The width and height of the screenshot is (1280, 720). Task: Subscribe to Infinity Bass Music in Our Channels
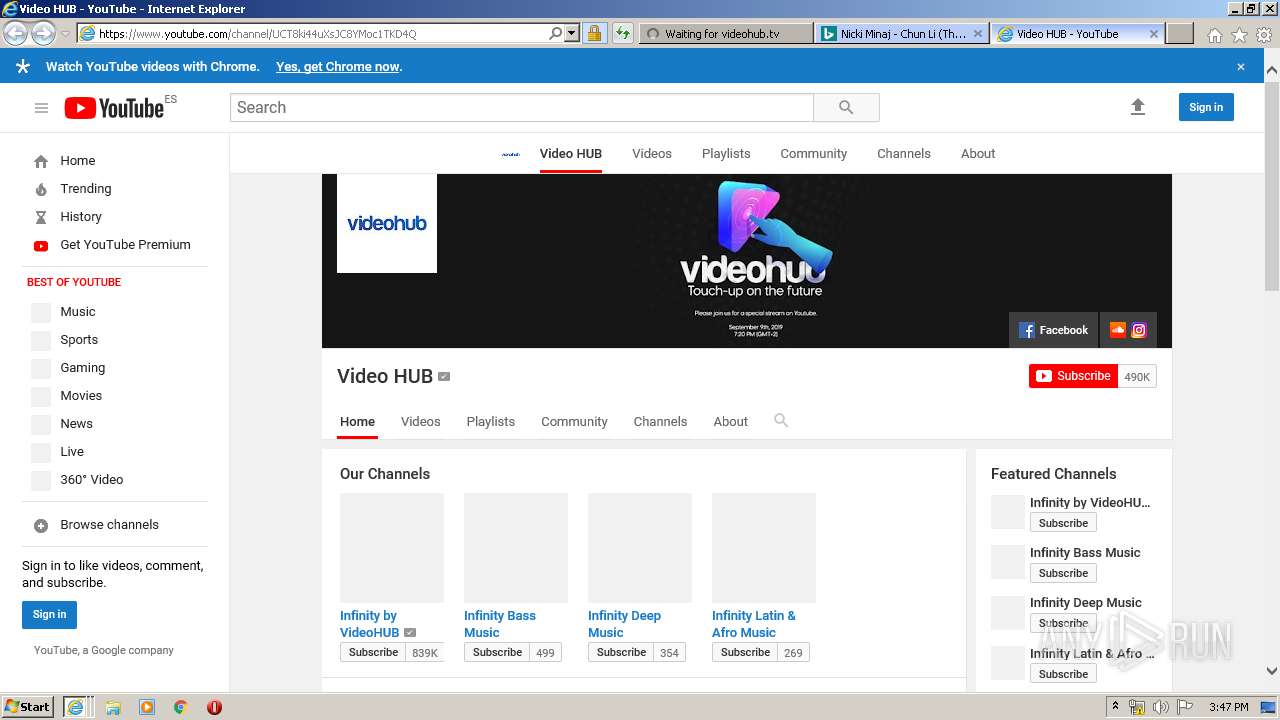(x=497, y=652)
